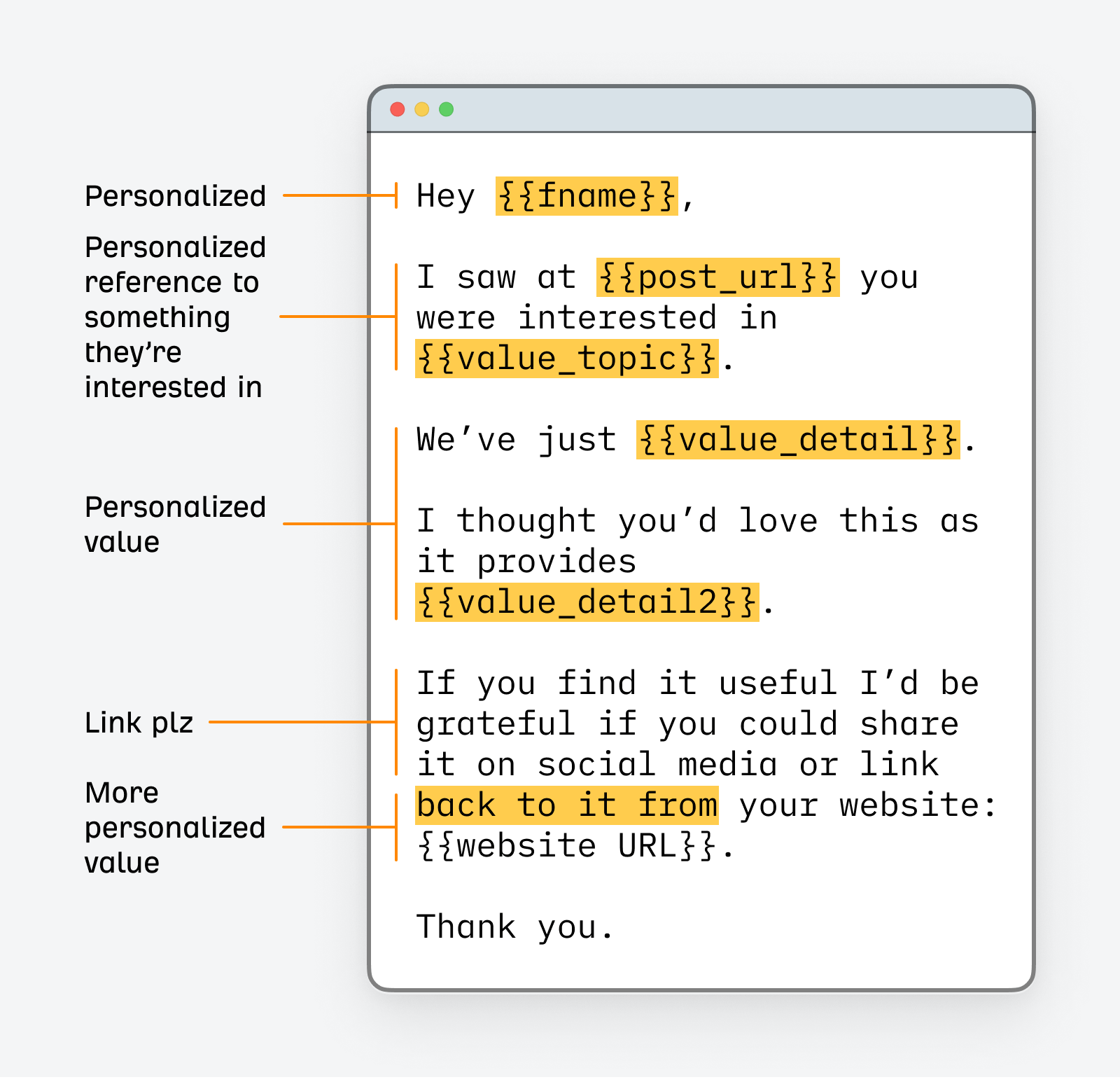
Task: Click the yellow minimize dot
Action: point(422,109)
